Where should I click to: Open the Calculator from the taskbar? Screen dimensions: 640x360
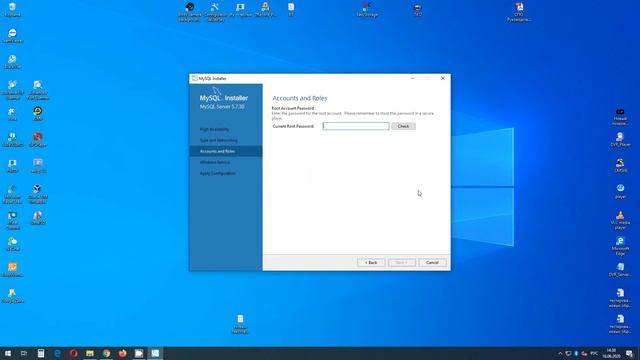41,353
